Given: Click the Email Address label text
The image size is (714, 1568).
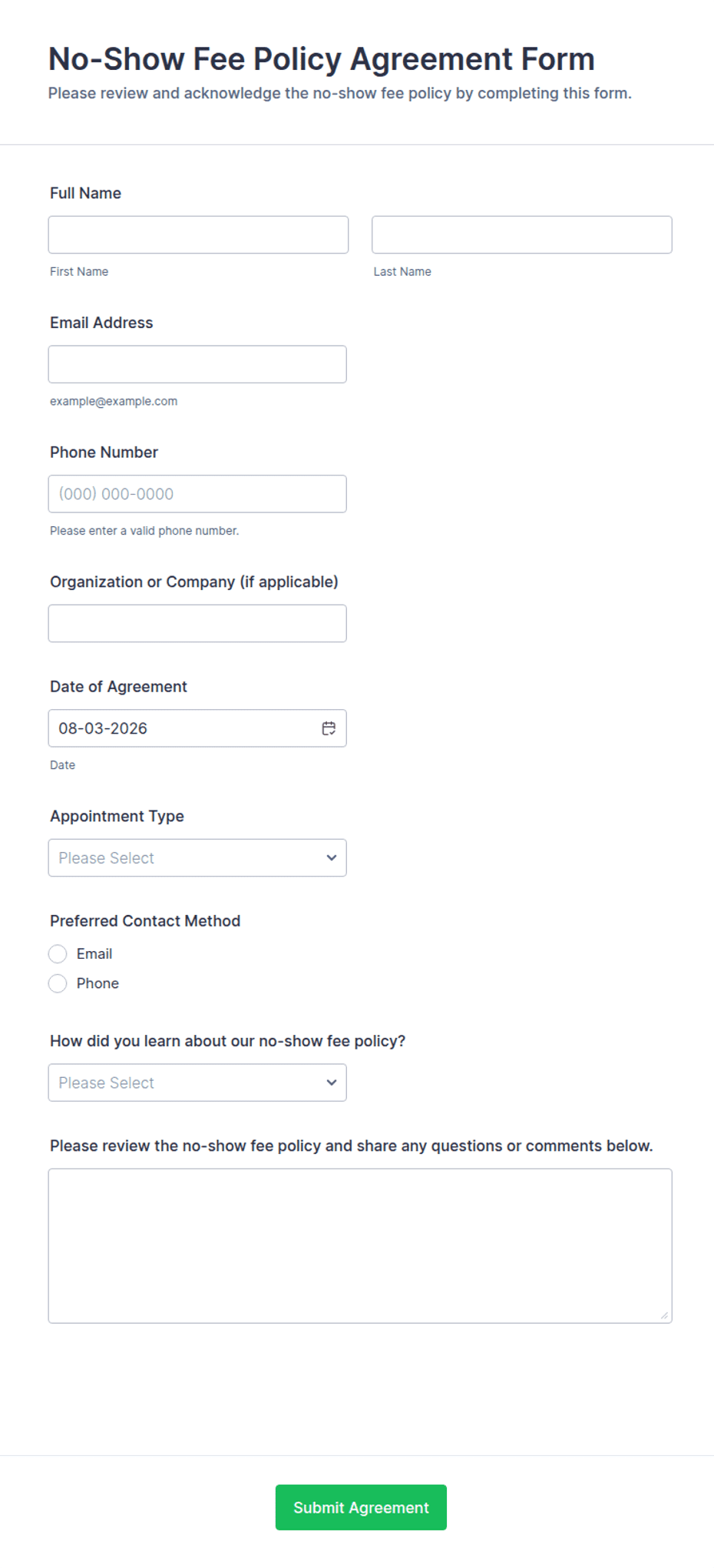Looking at the screenshot, I should pos(101,323).
